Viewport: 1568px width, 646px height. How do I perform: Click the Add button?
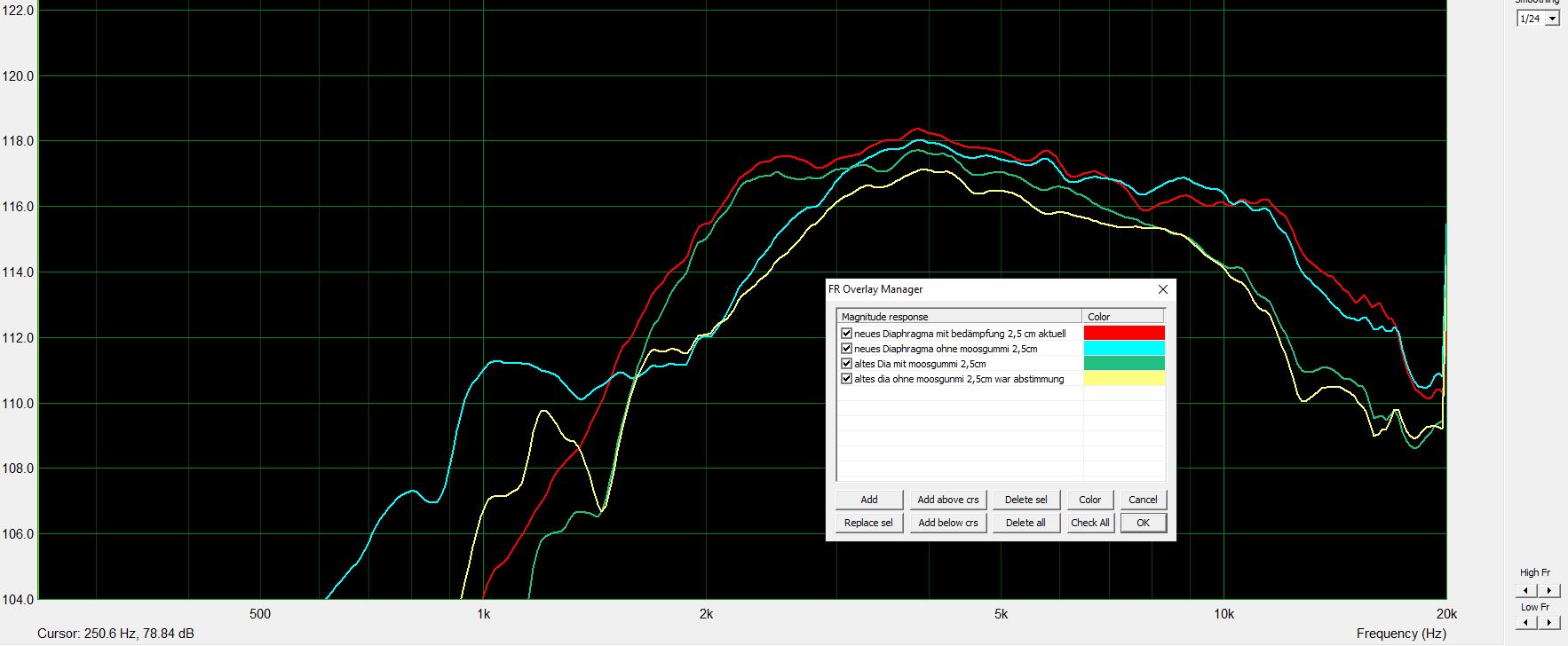[x=869, y=500]
